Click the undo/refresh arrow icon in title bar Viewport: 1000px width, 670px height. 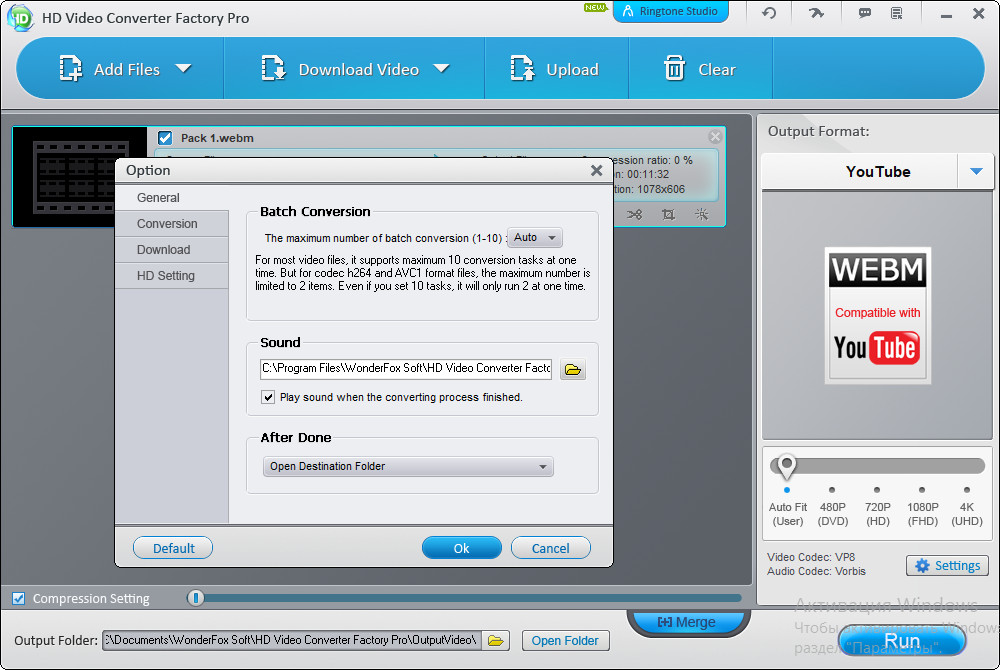click(769, 13)
